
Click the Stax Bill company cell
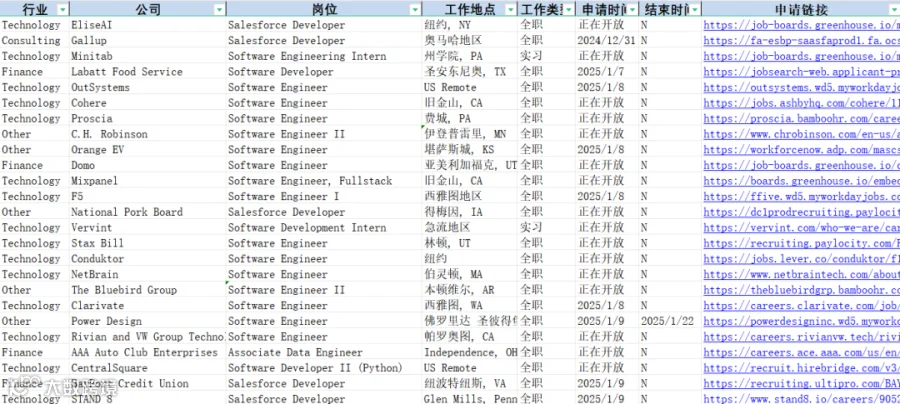(148, 243)
